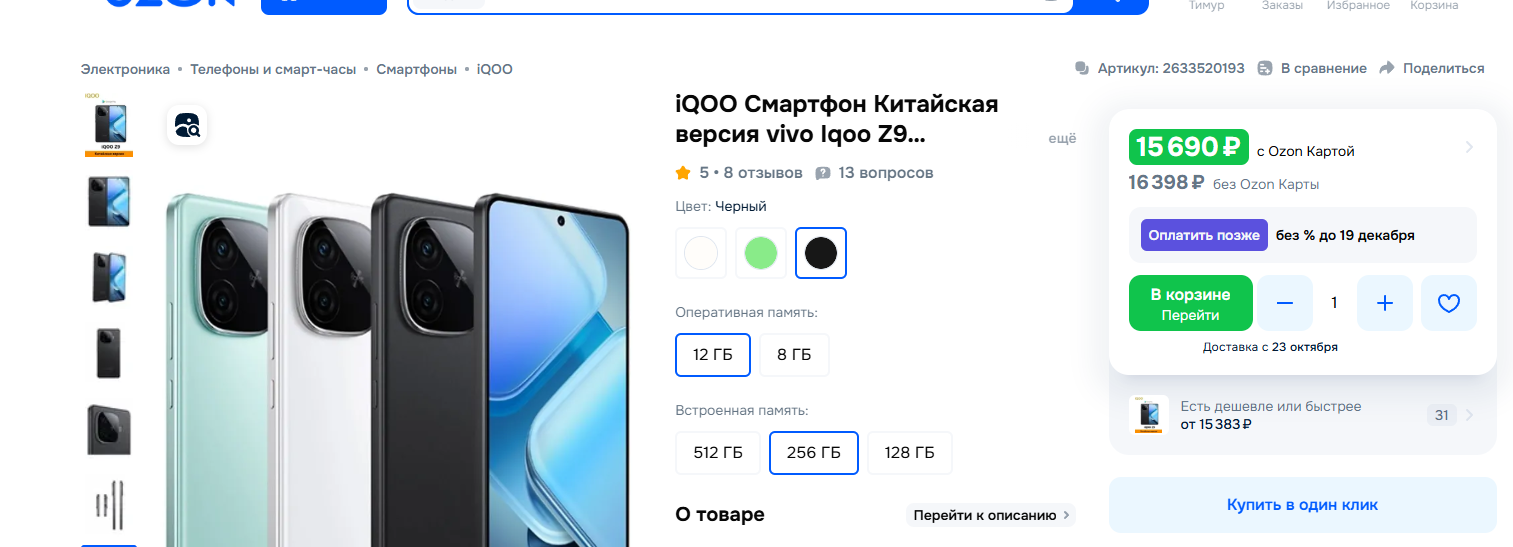Expand Ozon card price chevron
The width and height of the screenshot is (1513, 547).
(x=1469, y=147)
